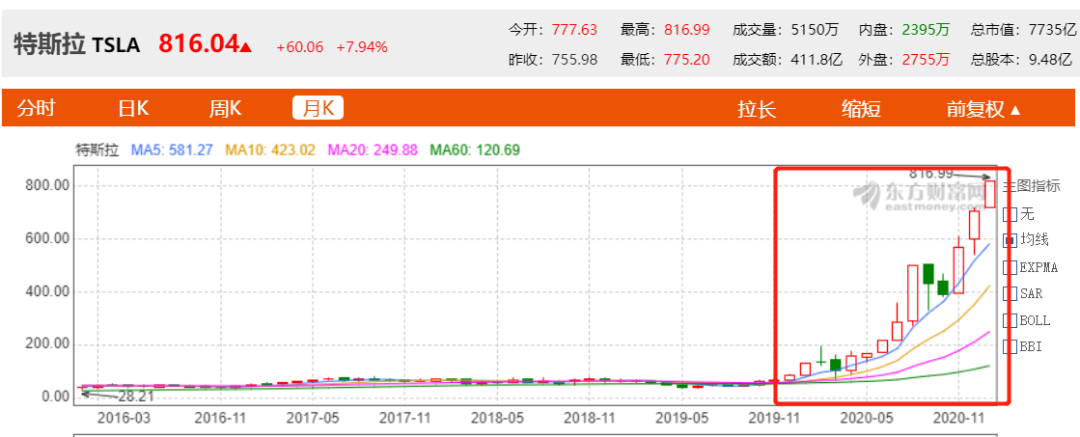Click the MA10: 423.02 legend value
Screen dimensions: 1080x437
[x=271, y=149]
